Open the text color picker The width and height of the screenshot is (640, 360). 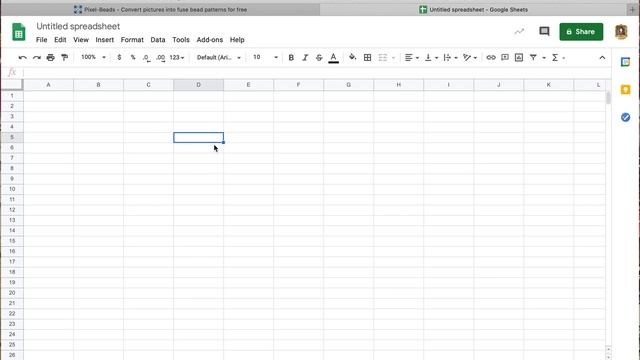(333, 58)
